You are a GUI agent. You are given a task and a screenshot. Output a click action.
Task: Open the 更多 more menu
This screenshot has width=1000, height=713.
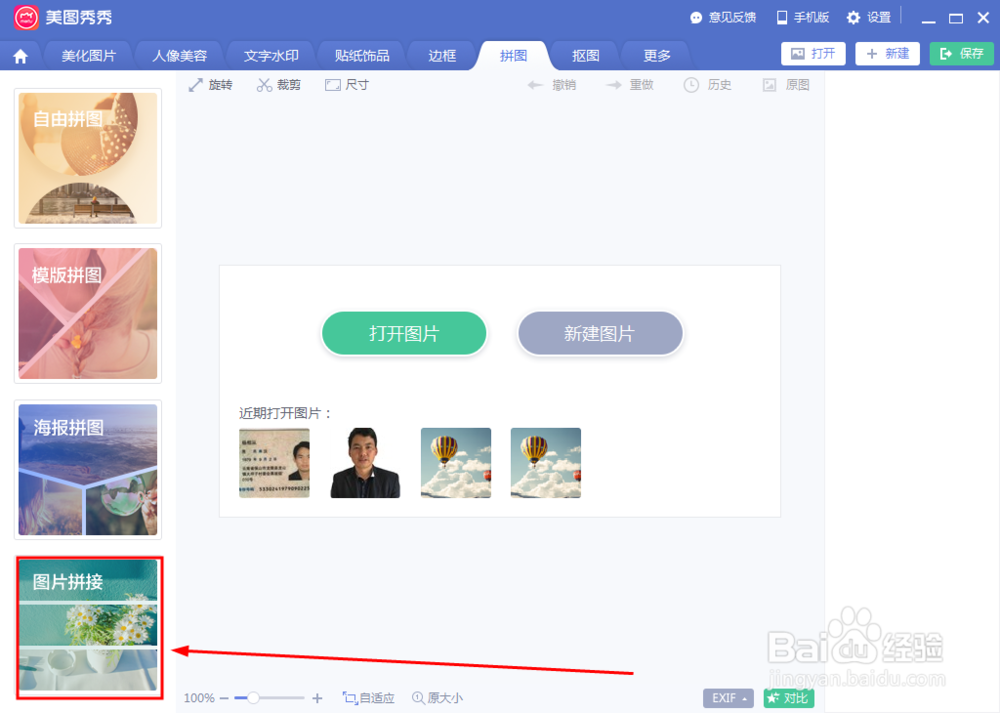click(655, 55)
